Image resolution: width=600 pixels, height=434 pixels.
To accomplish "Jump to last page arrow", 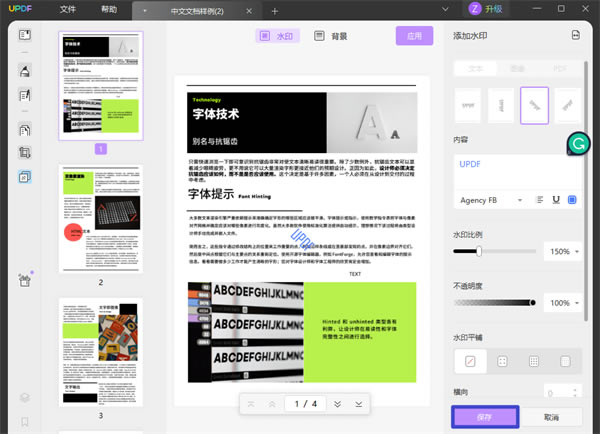I will (357, 404).
